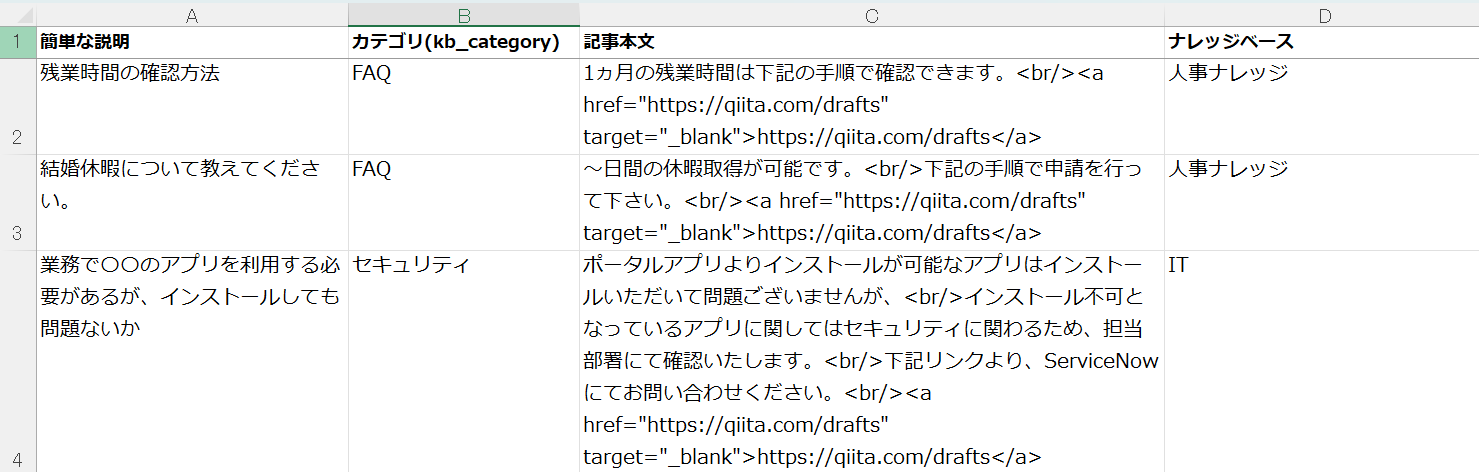Select the cell '結婚休暇について教えてください。'
Image resolution: width=1479 pixels, height=472 pixels.
click(x=192, y=202)
